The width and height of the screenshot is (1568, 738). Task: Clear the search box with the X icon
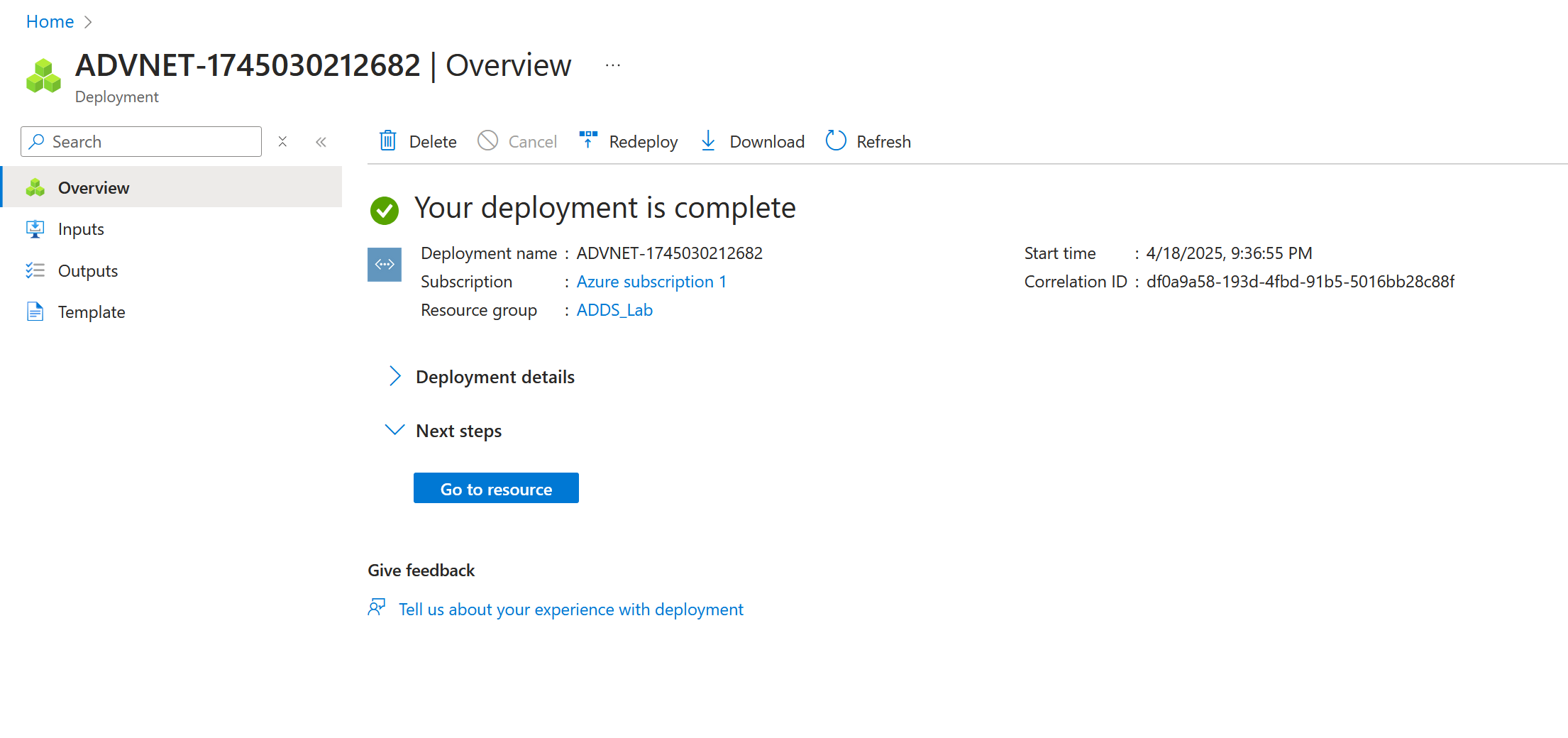coord(282,141)
